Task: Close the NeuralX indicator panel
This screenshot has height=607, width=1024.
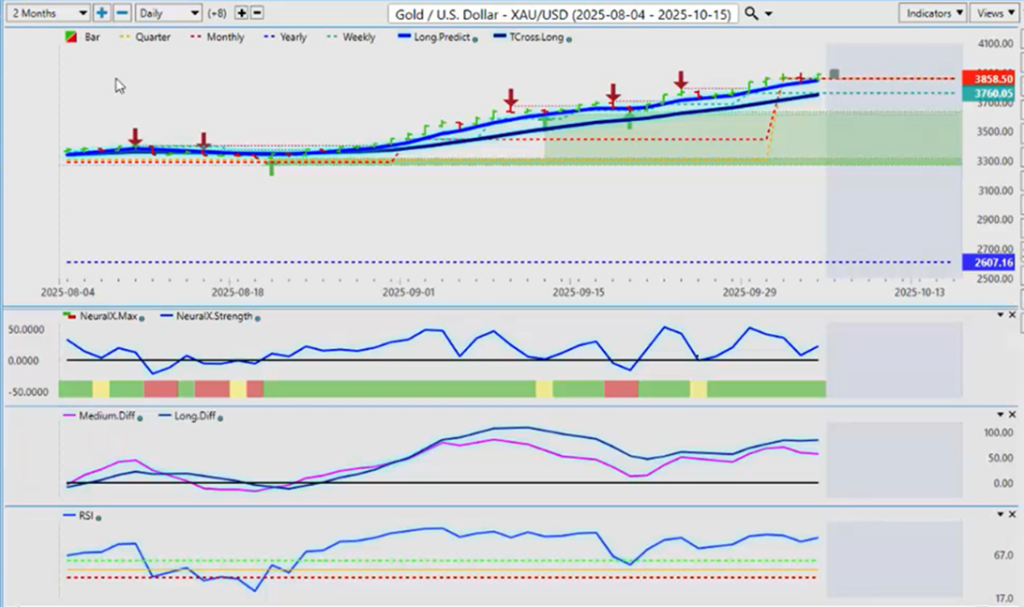Action: click(x=1014, y=315)
